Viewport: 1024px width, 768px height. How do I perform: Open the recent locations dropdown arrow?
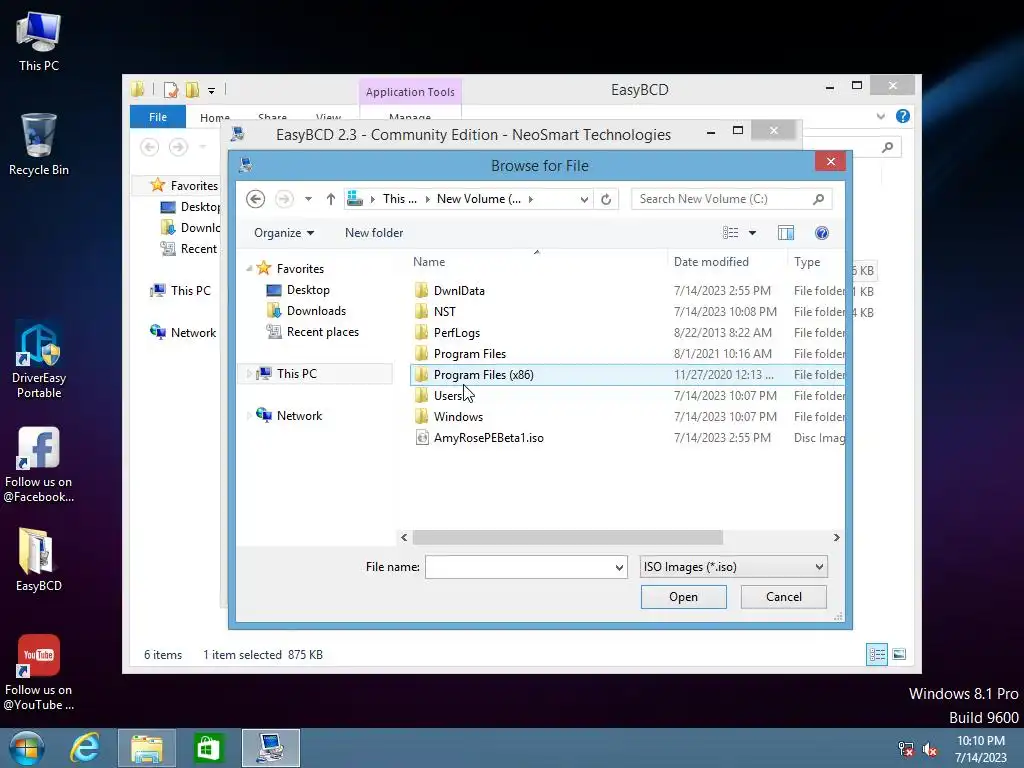click(x=308, y=199)
